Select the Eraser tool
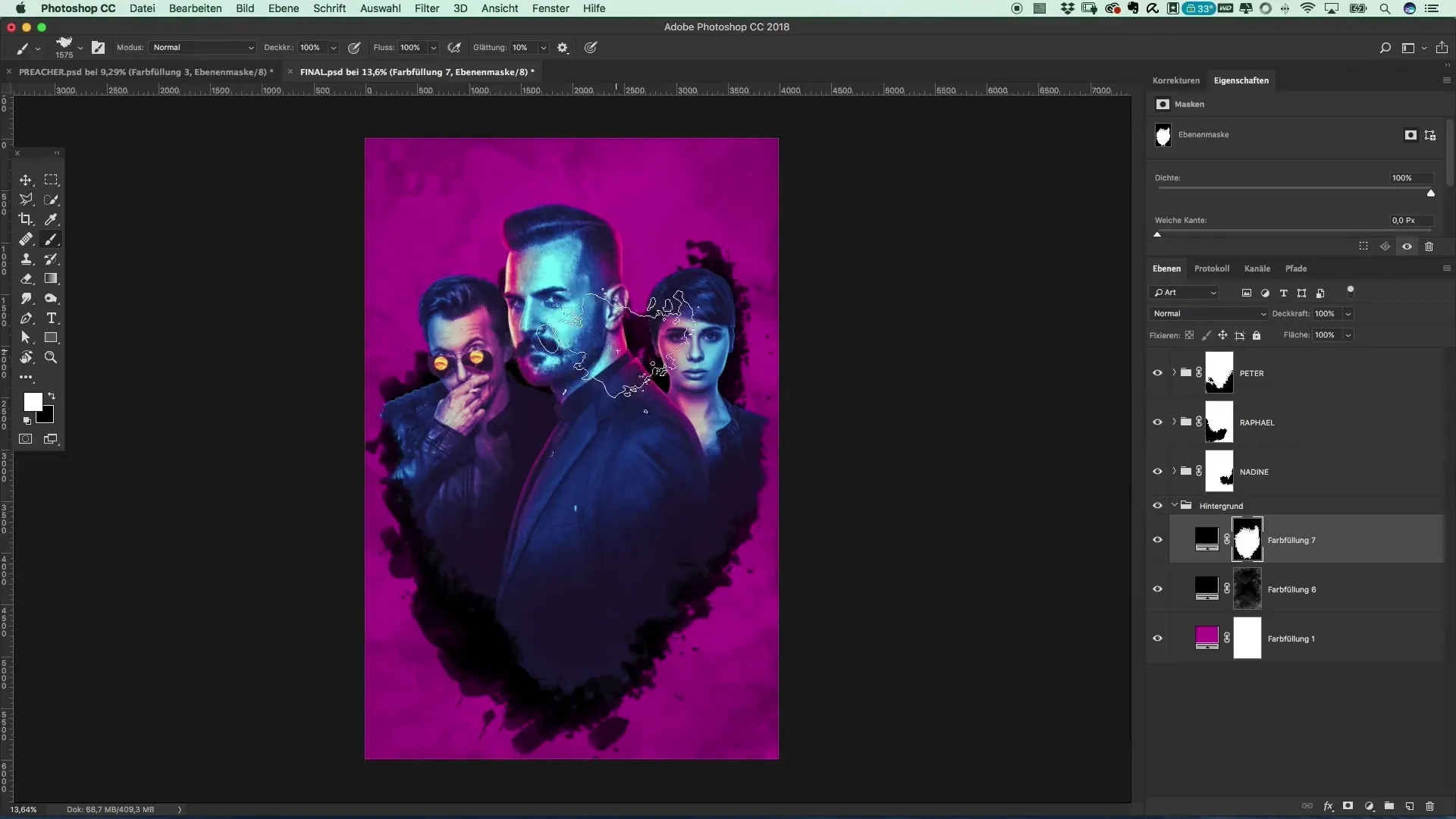Viewport: 1456px width, 819px height. (26, 278)
